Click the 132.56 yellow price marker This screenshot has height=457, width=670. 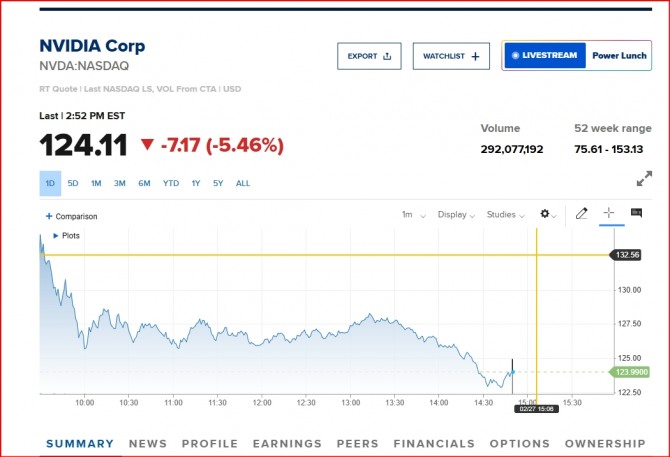click(627, 255)
